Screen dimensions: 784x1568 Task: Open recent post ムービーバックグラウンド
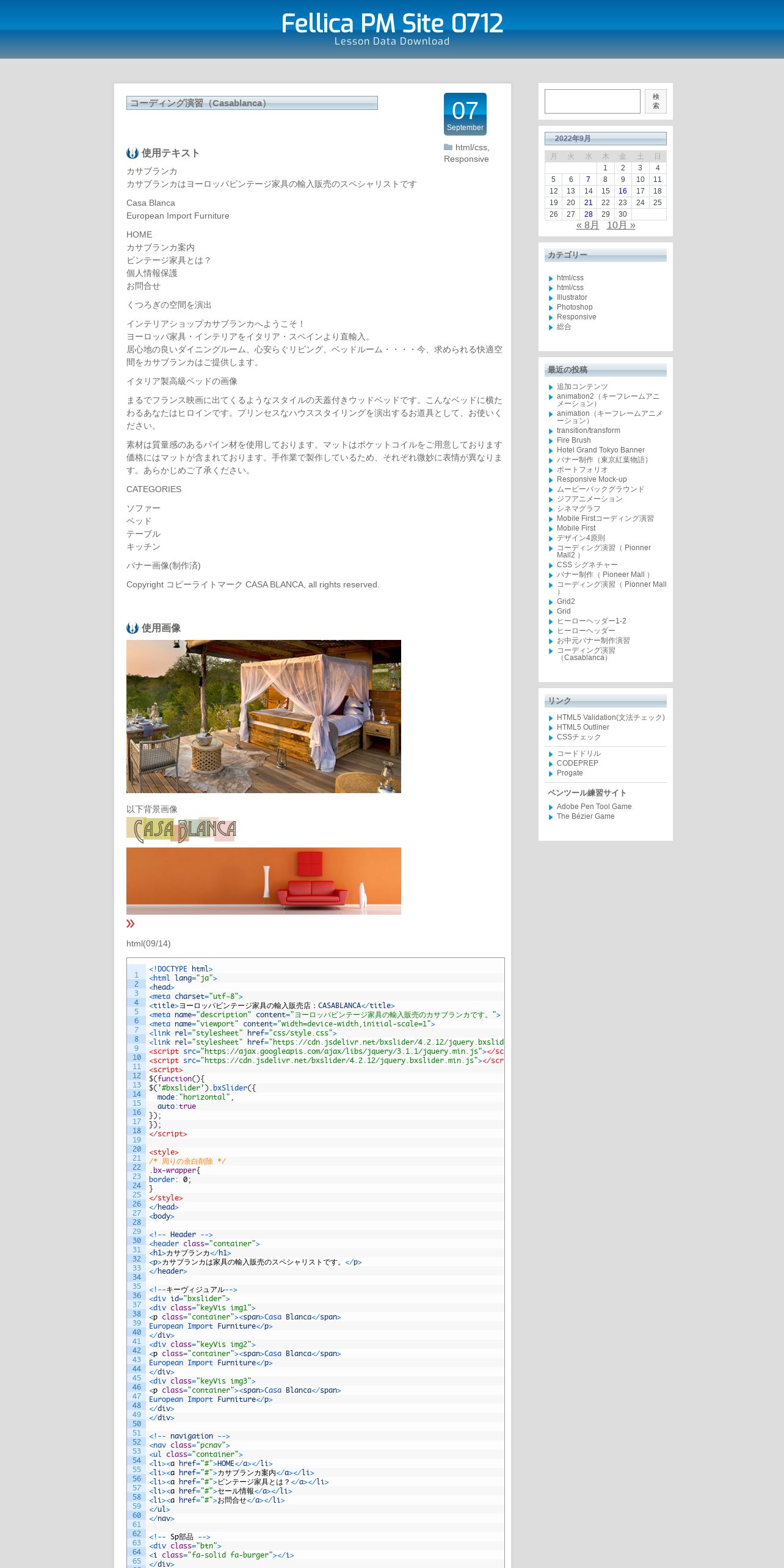601,489
